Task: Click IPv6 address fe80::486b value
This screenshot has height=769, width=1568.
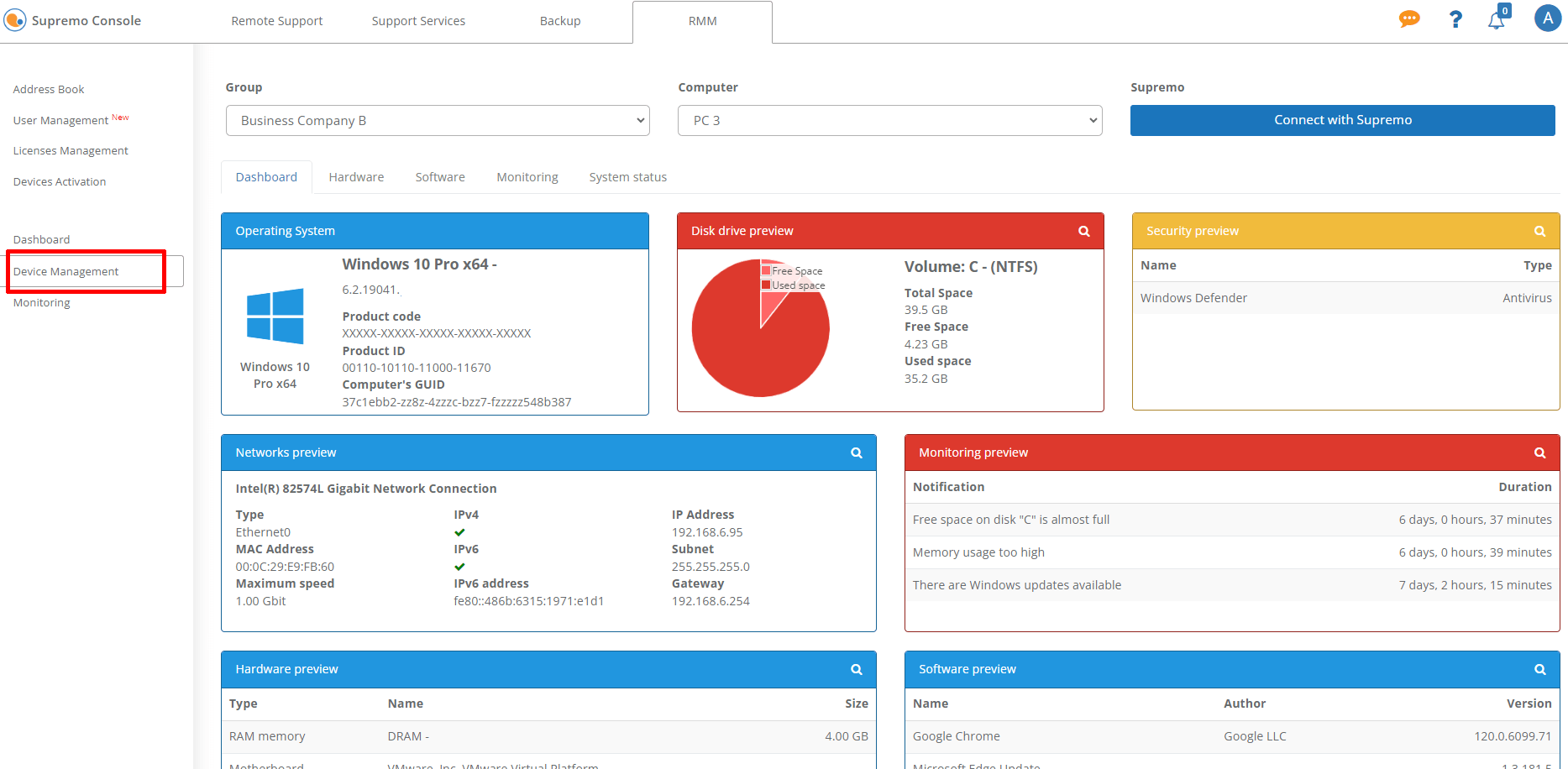Action: click(529, 601)
